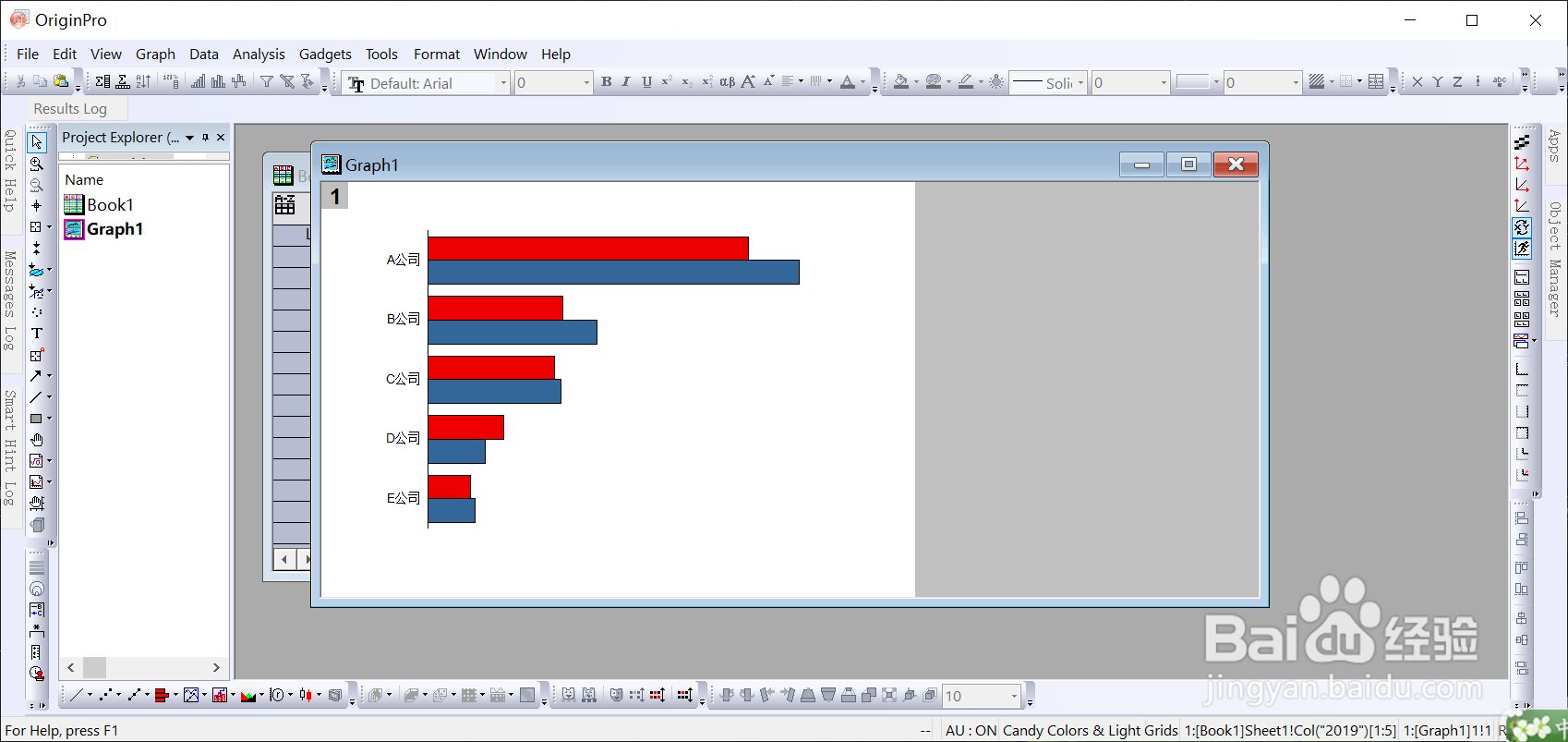Image resolution: width=1568 pixels, height=742 pixels.
Task: Open the Gadgets menu
Action: [x=325, y=55]
